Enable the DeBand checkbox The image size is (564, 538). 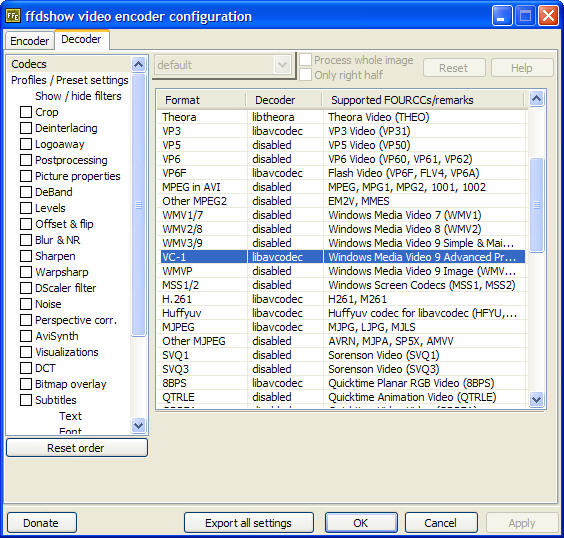click(x=26, y=192)
